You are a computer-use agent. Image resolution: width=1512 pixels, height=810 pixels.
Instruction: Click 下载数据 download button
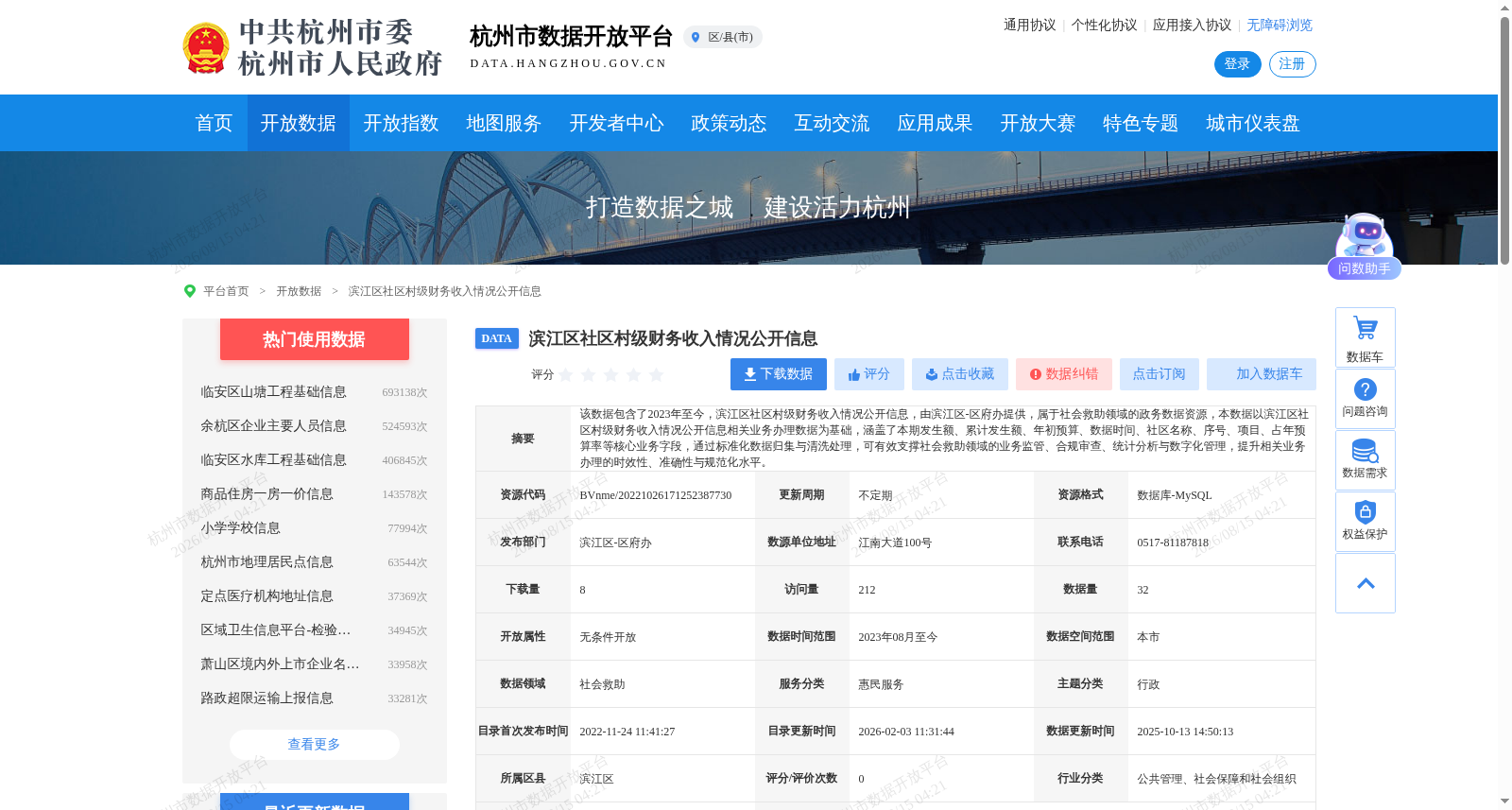click(779, 374)
